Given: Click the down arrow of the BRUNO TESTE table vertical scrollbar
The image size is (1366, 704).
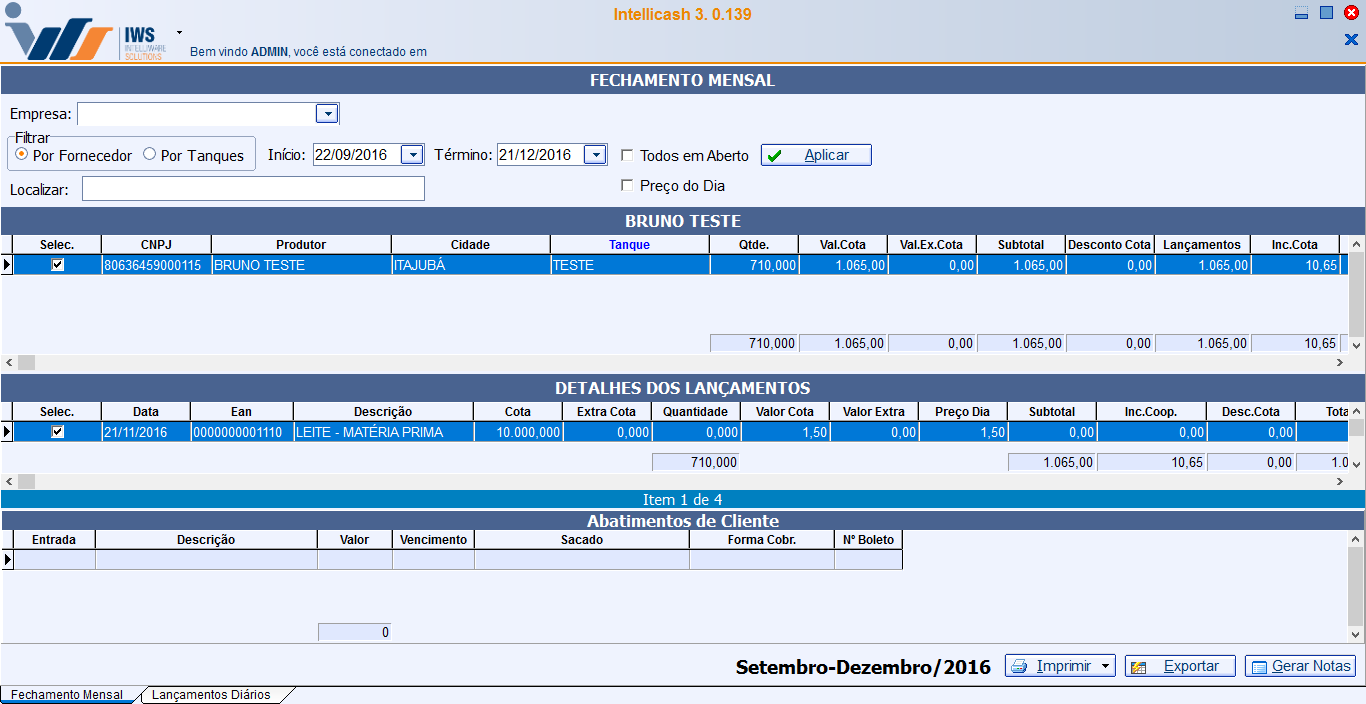Looking at the screenshot, I should click(1357, 345).
